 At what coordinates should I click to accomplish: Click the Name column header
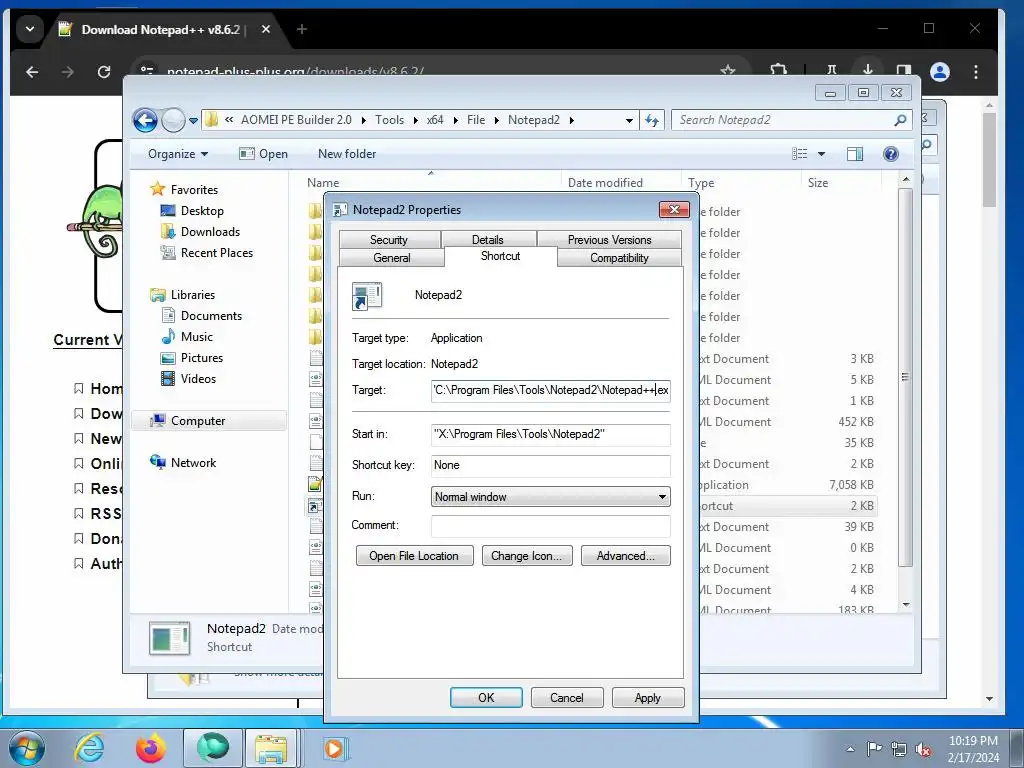coord(323,183)
